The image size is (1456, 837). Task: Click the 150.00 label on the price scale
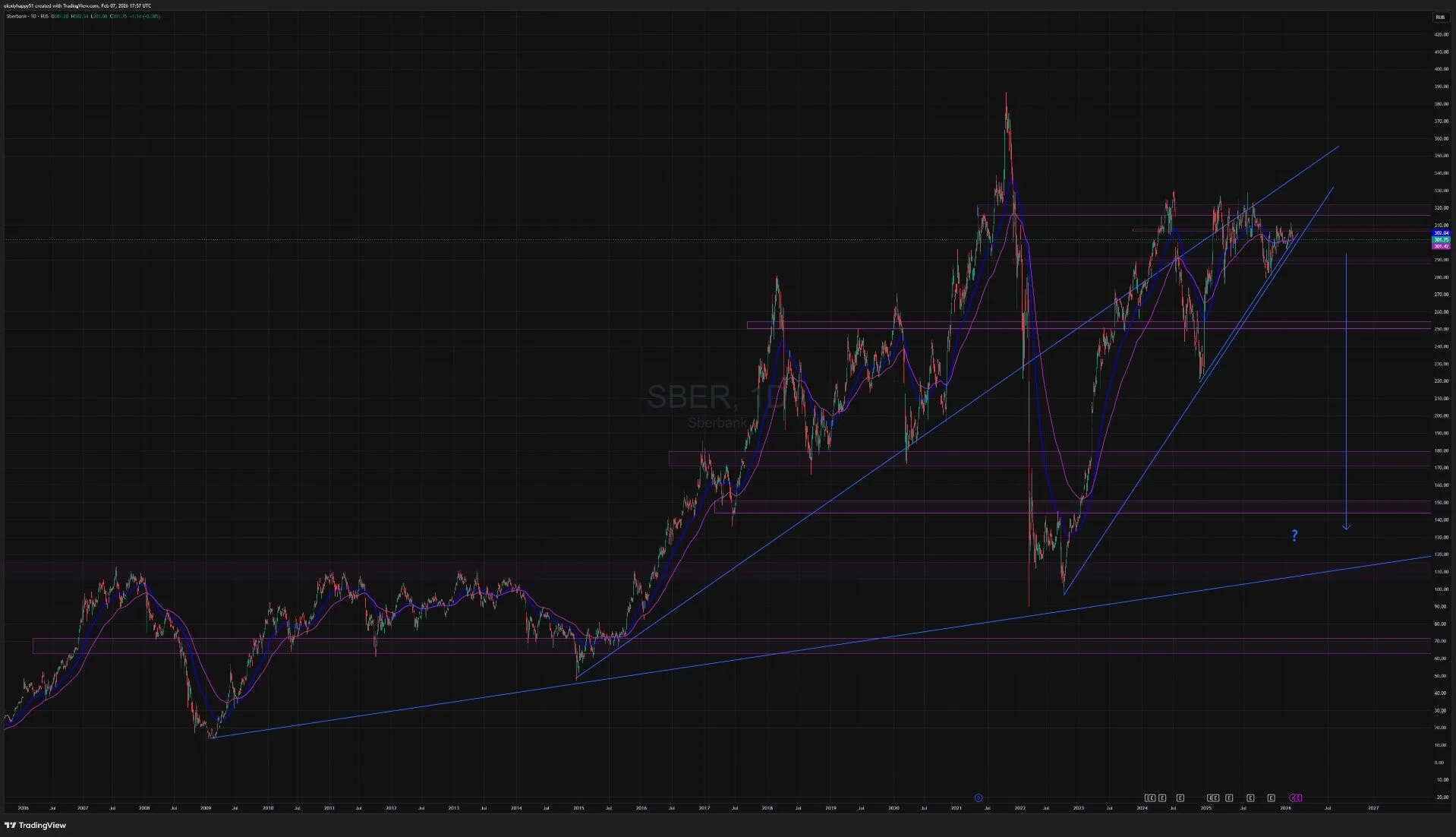click(1440, 503)
